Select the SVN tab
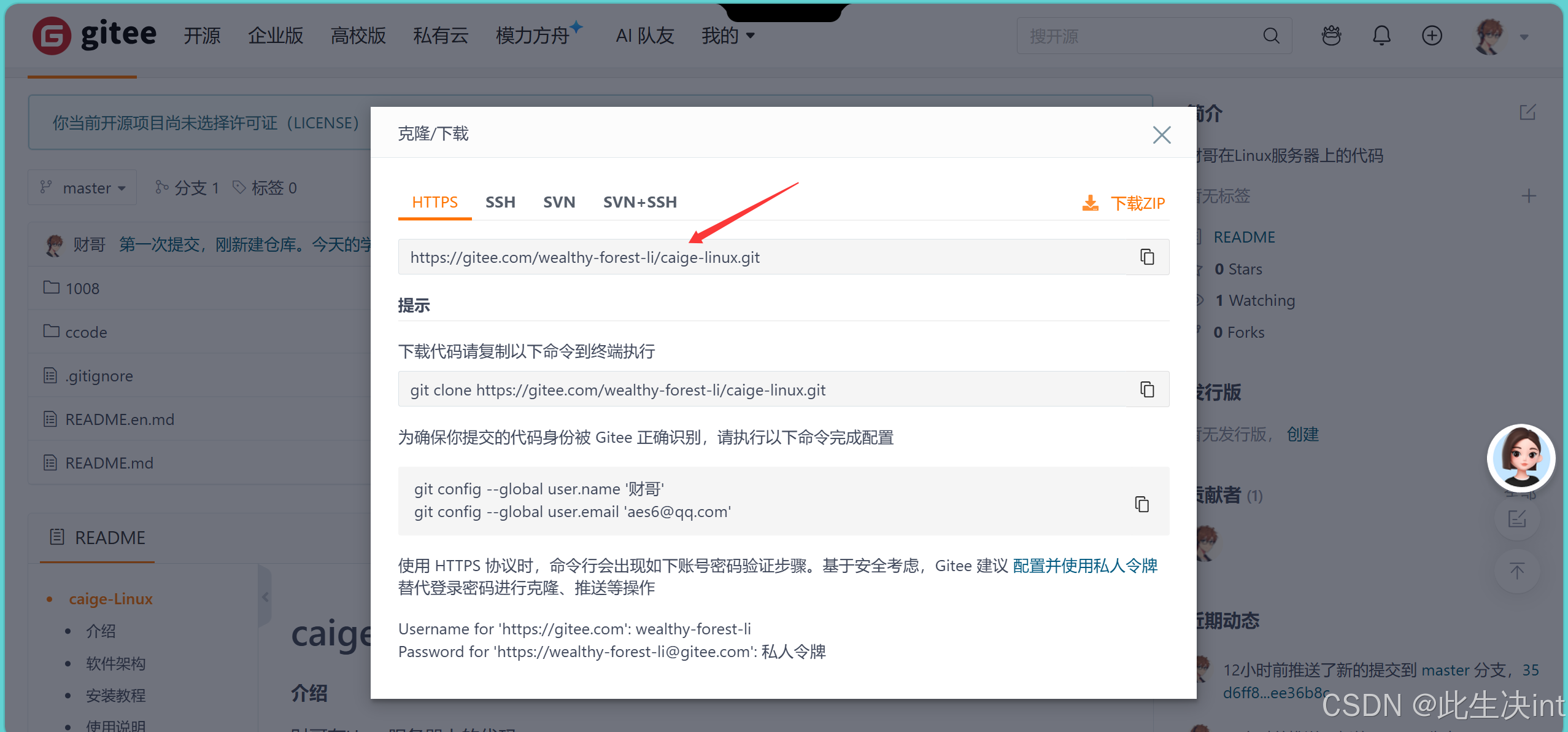The height and width of the screenshot is (732, 1568). 559,202
